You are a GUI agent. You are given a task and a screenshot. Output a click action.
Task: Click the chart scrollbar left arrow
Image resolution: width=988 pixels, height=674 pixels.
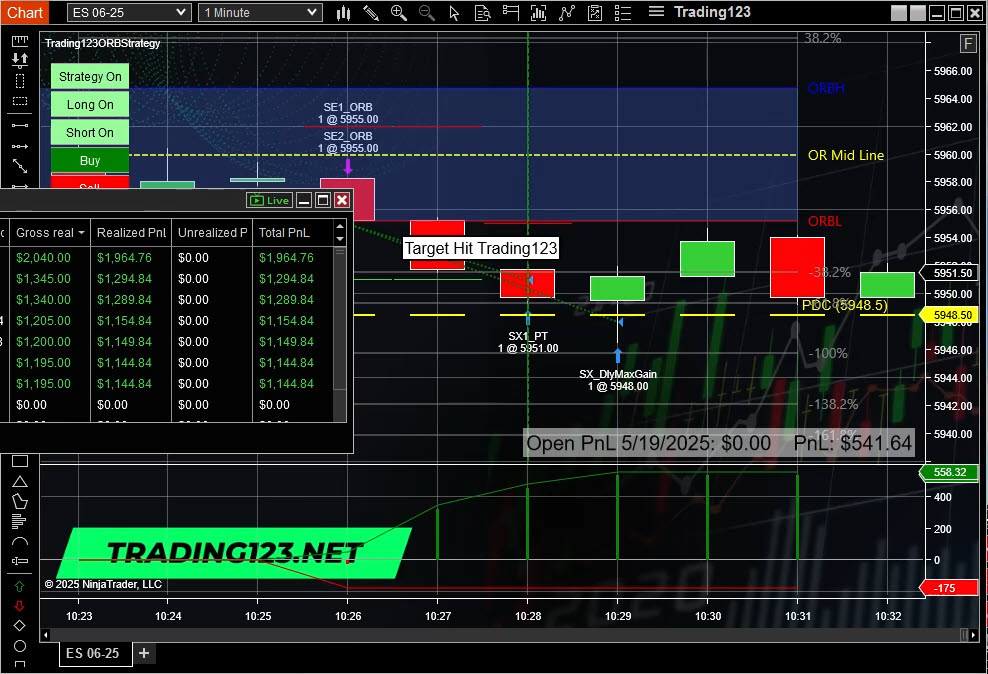(45, 634)
